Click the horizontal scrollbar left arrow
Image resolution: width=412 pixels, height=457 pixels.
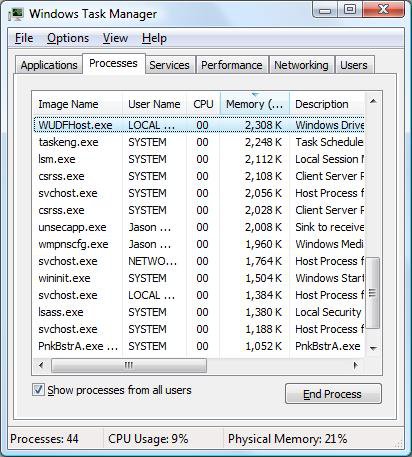pyautogui.click(x=42, y=365)
